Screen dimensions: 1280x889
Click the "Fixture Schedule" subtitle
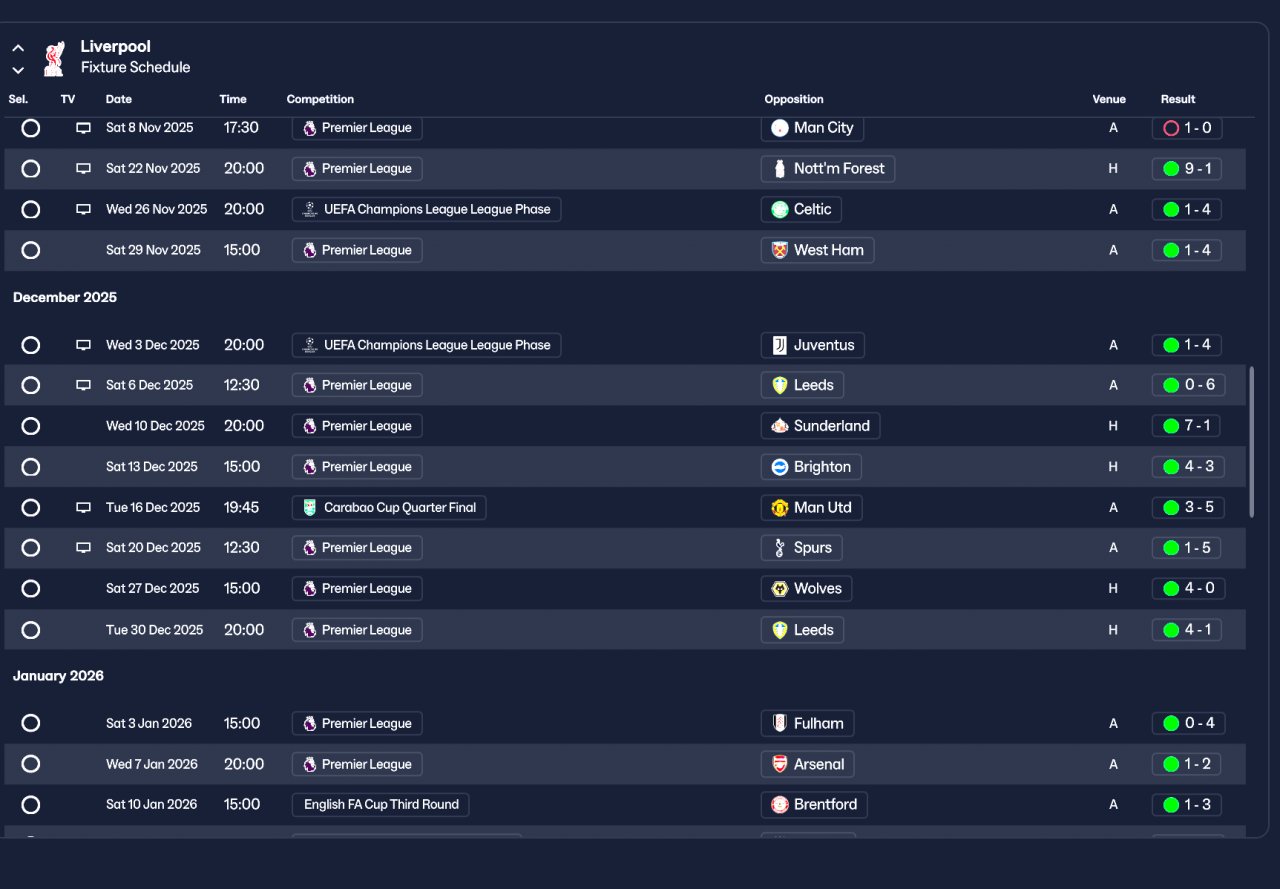pyautogui.click(x=136, y=68)
